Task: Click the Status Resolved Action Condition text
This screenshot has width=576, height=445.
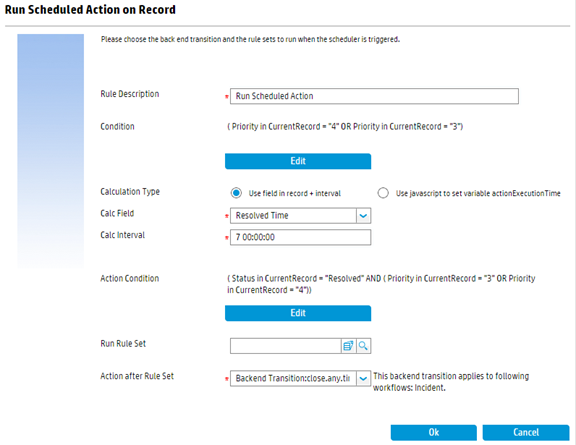Action: [x=381, y=284]
